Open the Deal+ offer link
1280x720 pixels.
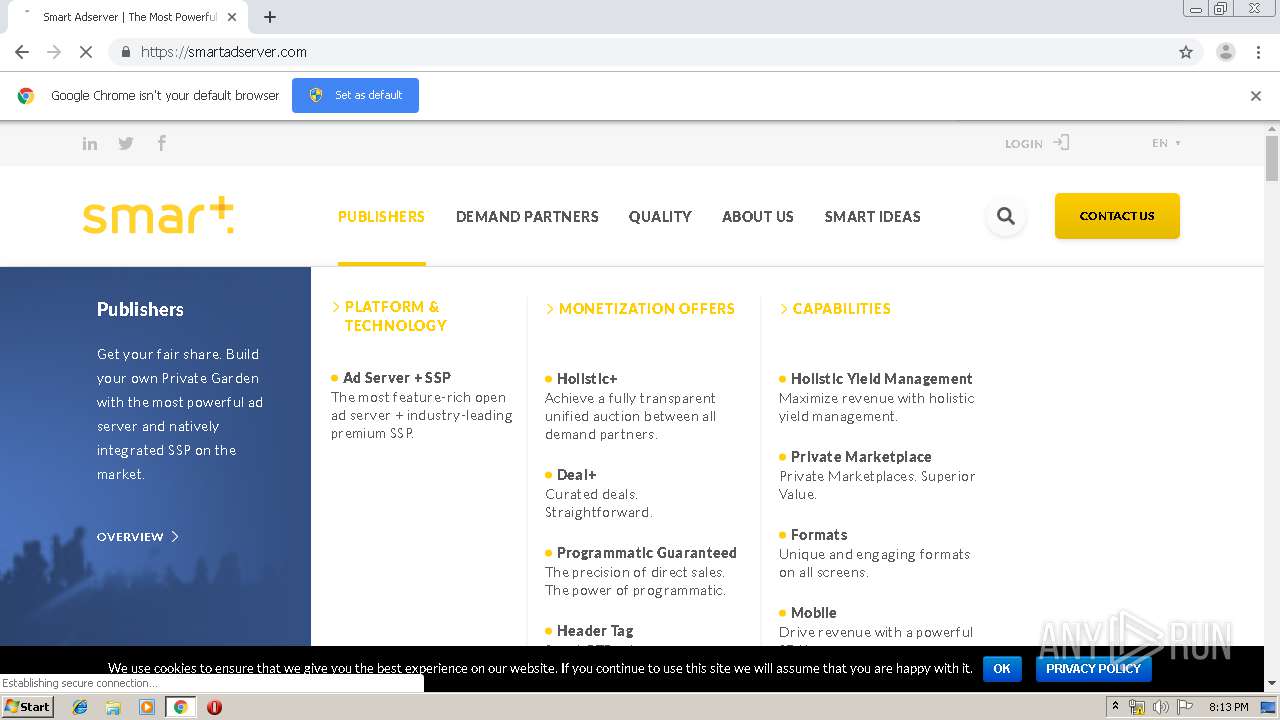pos(577,475)
